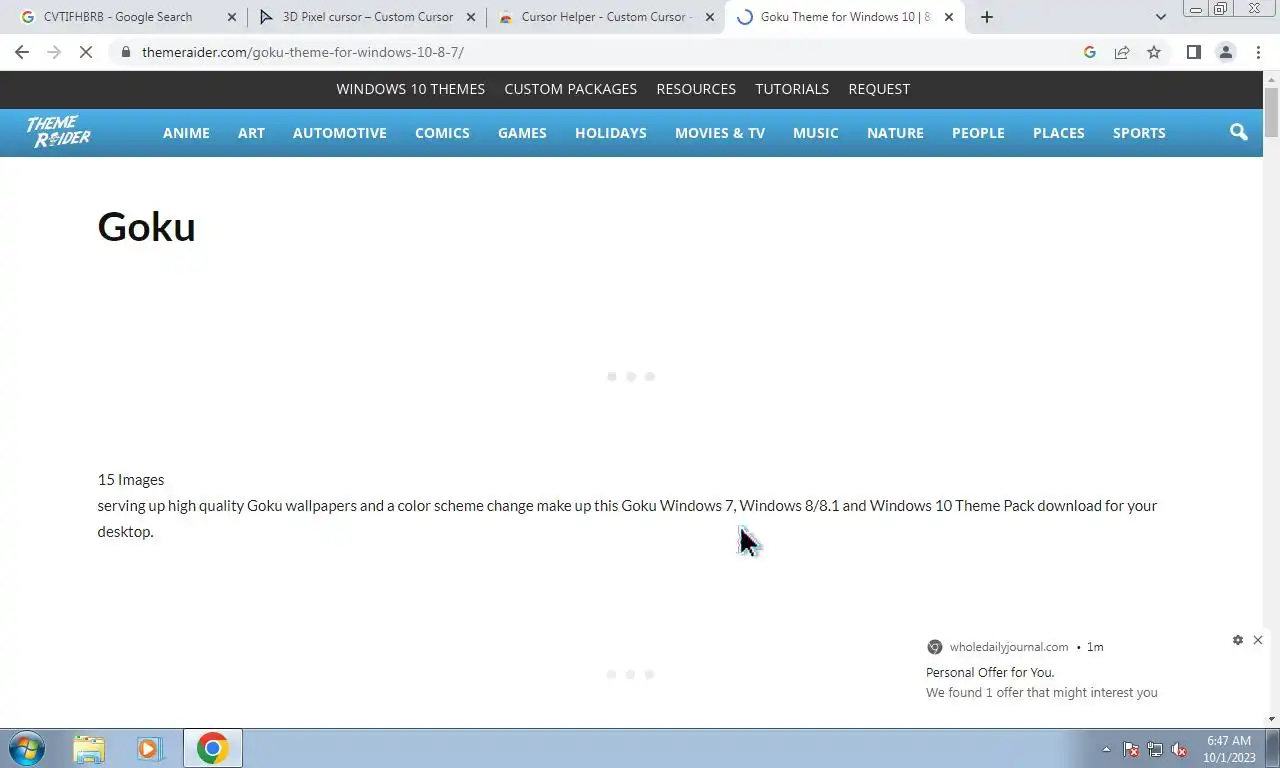This screenshot has height=768, width=1280.
Task: Open the tab search dropdown
Action: 1161,17
